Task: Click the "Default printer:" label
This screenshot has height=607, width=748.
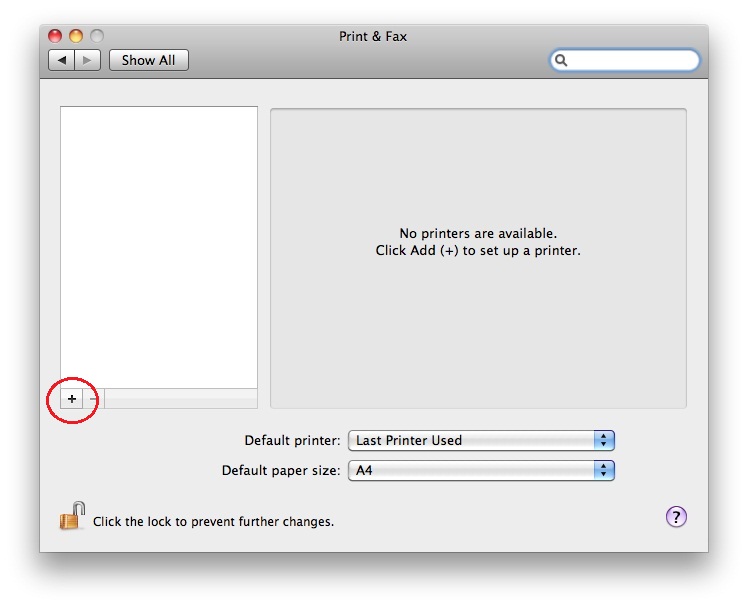Action: point(292,440)
